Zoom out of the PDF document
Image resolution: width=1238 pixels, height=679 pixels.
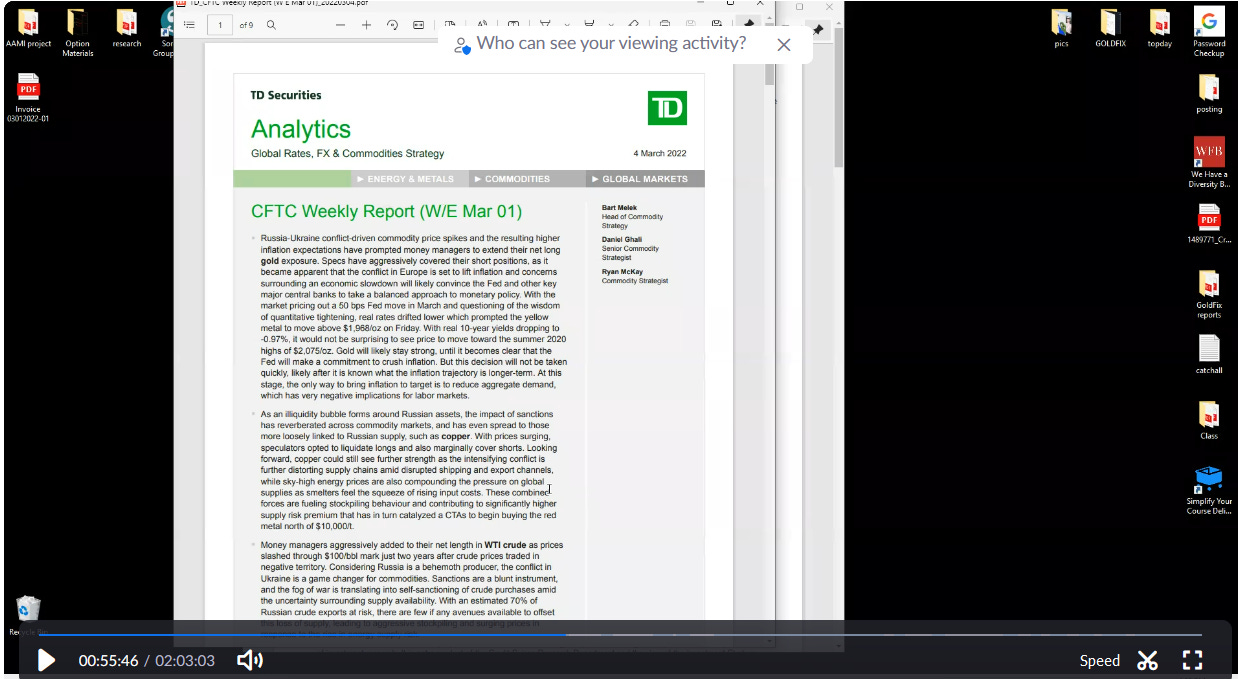340,25
